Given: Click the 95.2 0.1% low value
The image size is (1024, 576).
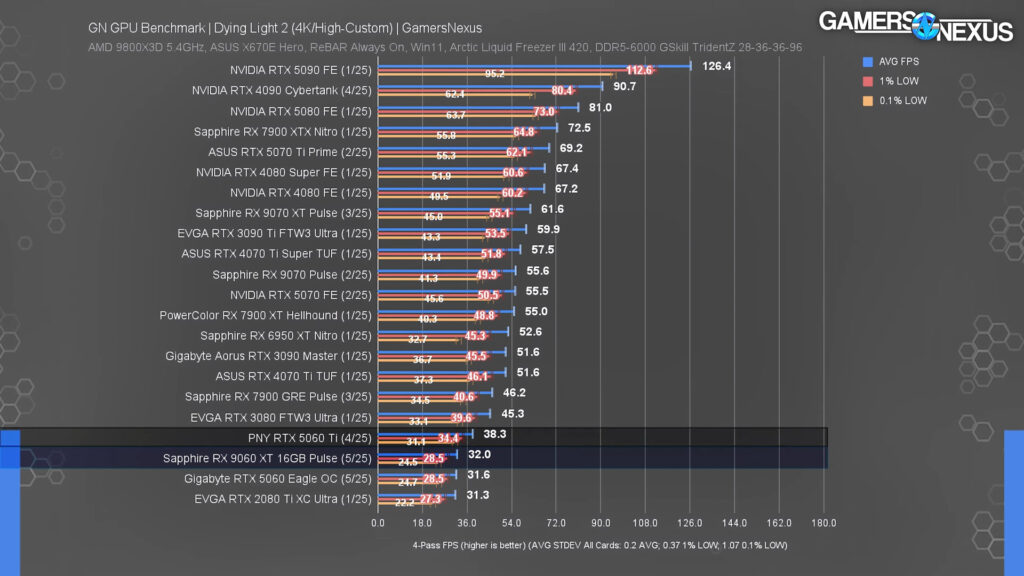Looking at the screenshot, I should click(494, 74).
